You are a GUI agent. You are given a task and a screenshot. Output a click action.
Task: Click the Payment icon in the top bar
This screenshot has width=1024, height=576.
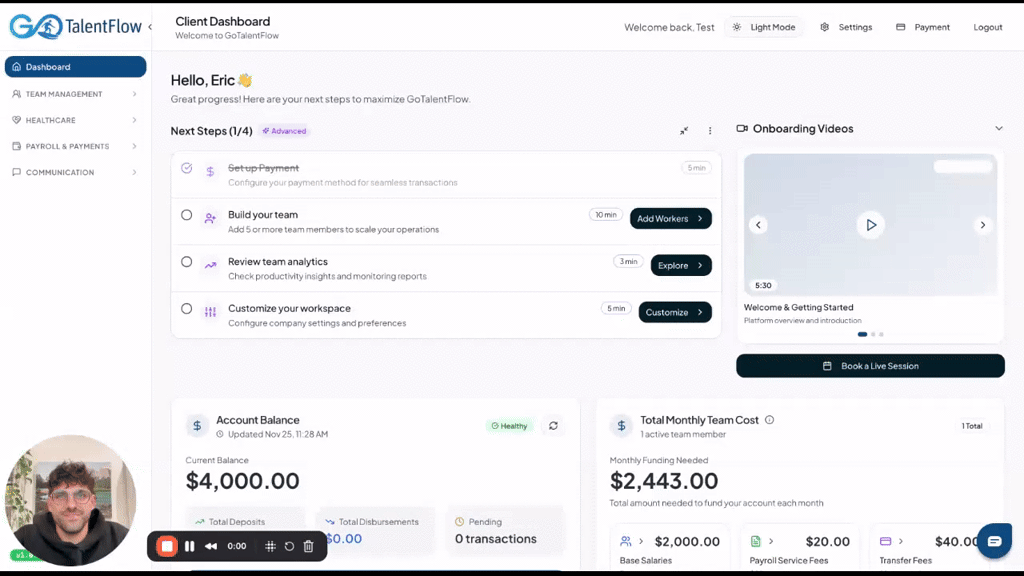pos(900,27)
